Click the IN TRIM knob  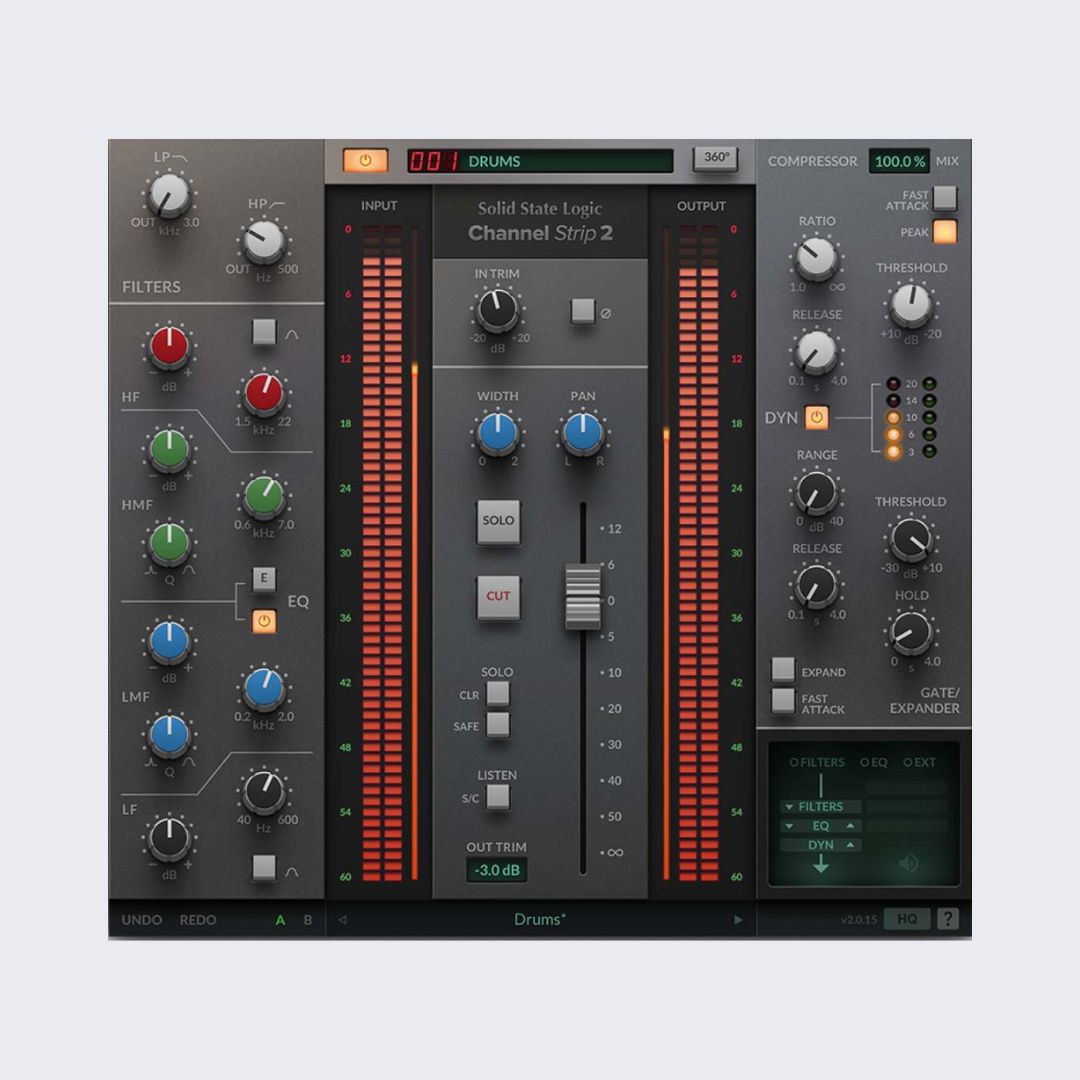(497, 310)
